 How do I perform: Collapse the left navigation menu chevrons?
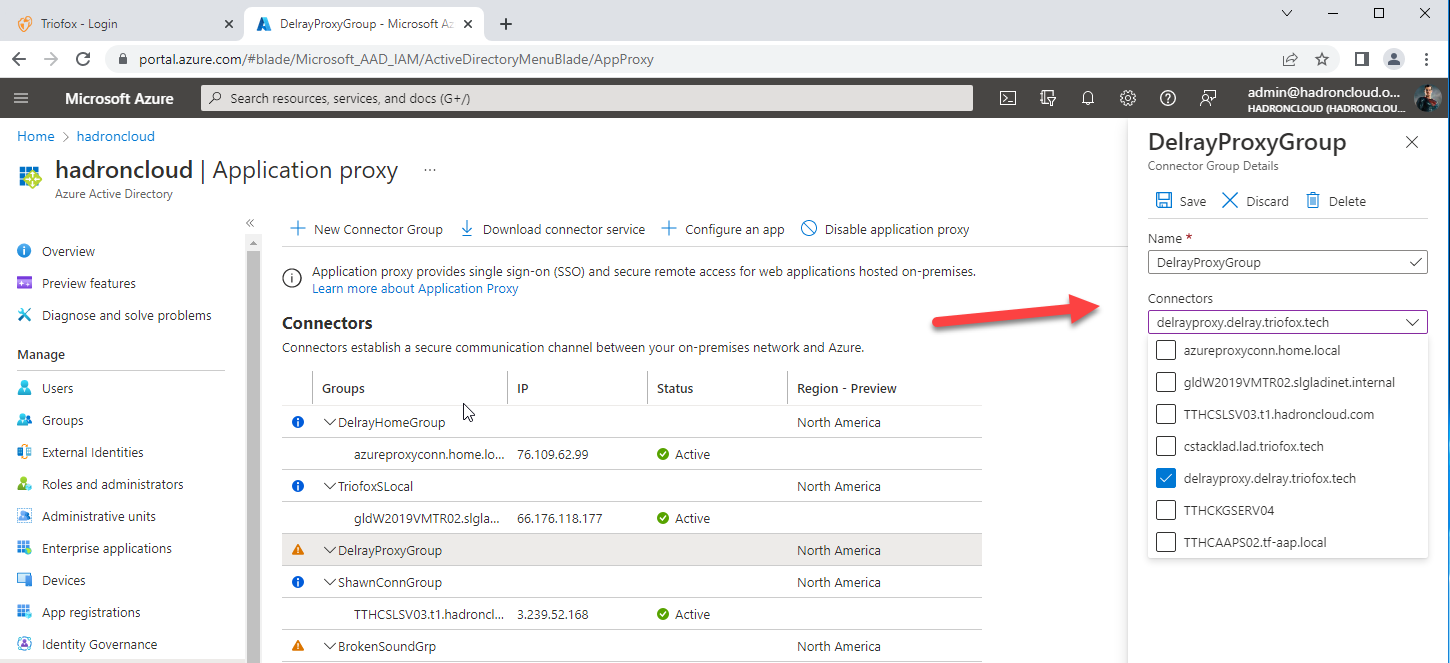pos(250,223)
